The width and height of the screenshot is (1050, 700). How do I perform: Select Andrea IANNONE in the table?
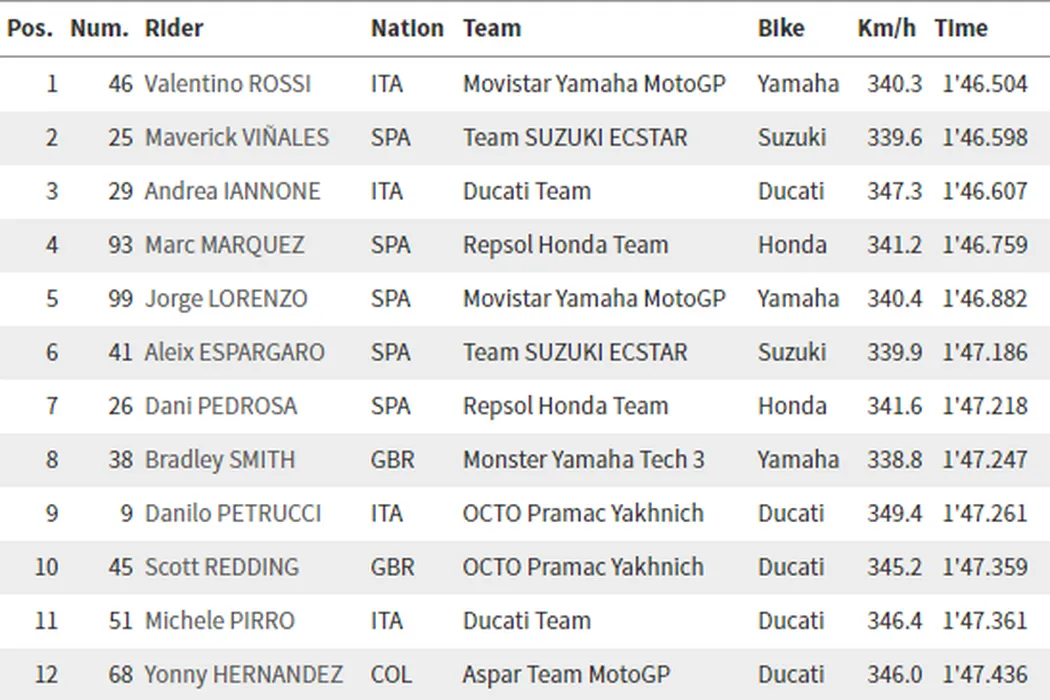(x=233, y=191)
